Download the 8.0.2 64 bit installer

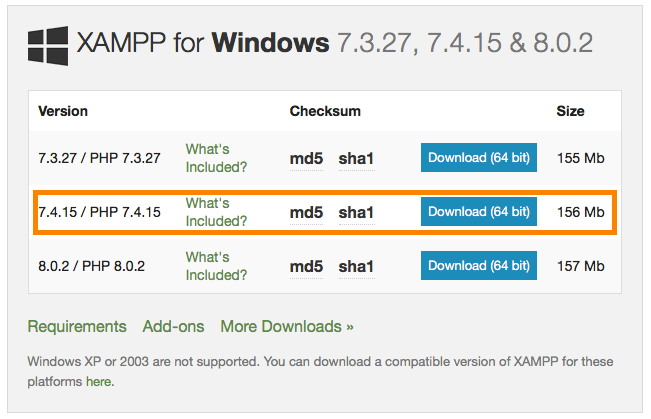[478, 266]
